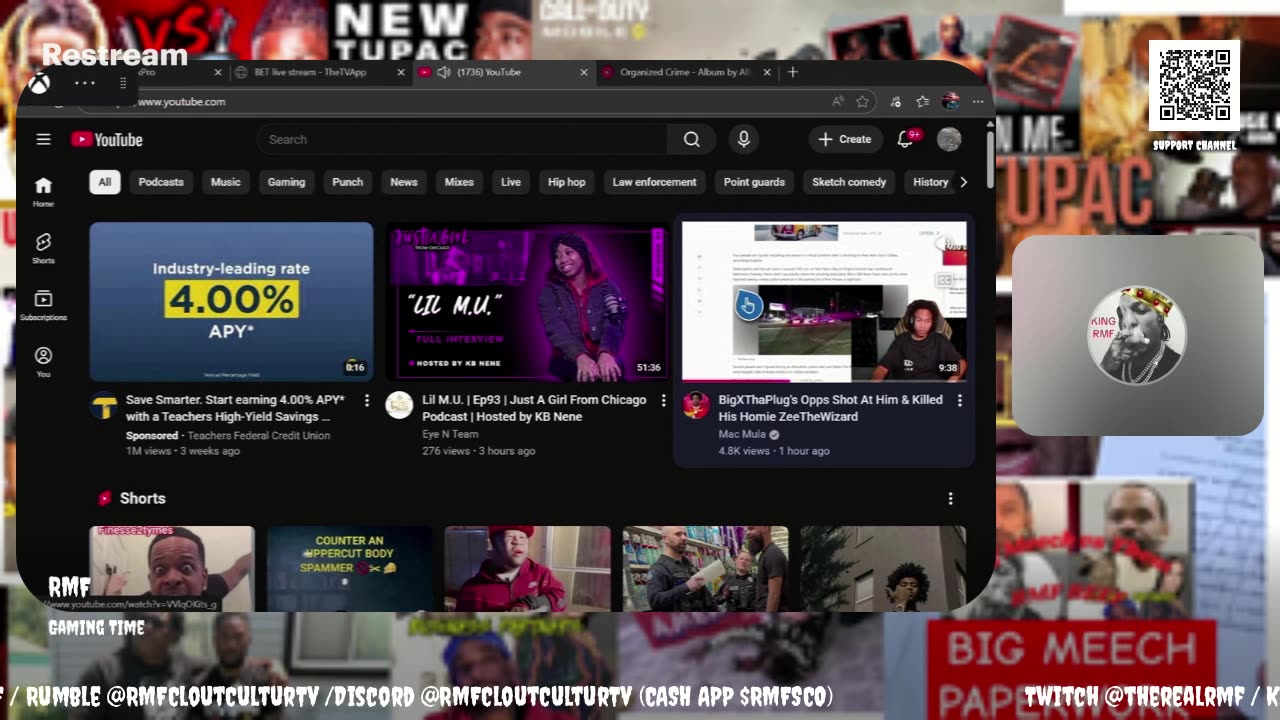
Task: Open the Shorts section more options
Action: pos(950,498)
